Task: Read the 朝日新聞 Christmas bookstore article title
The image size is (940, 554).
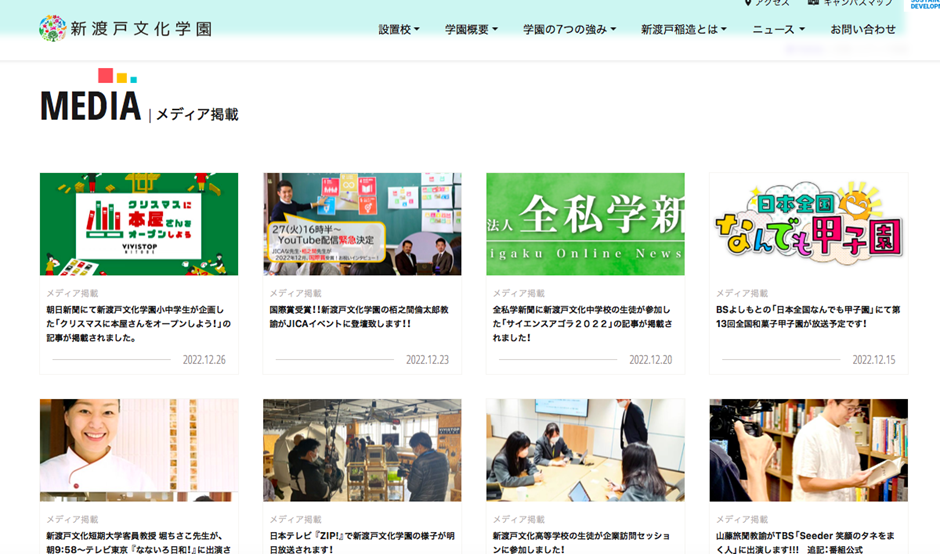Action: click(x=138, y=324)
